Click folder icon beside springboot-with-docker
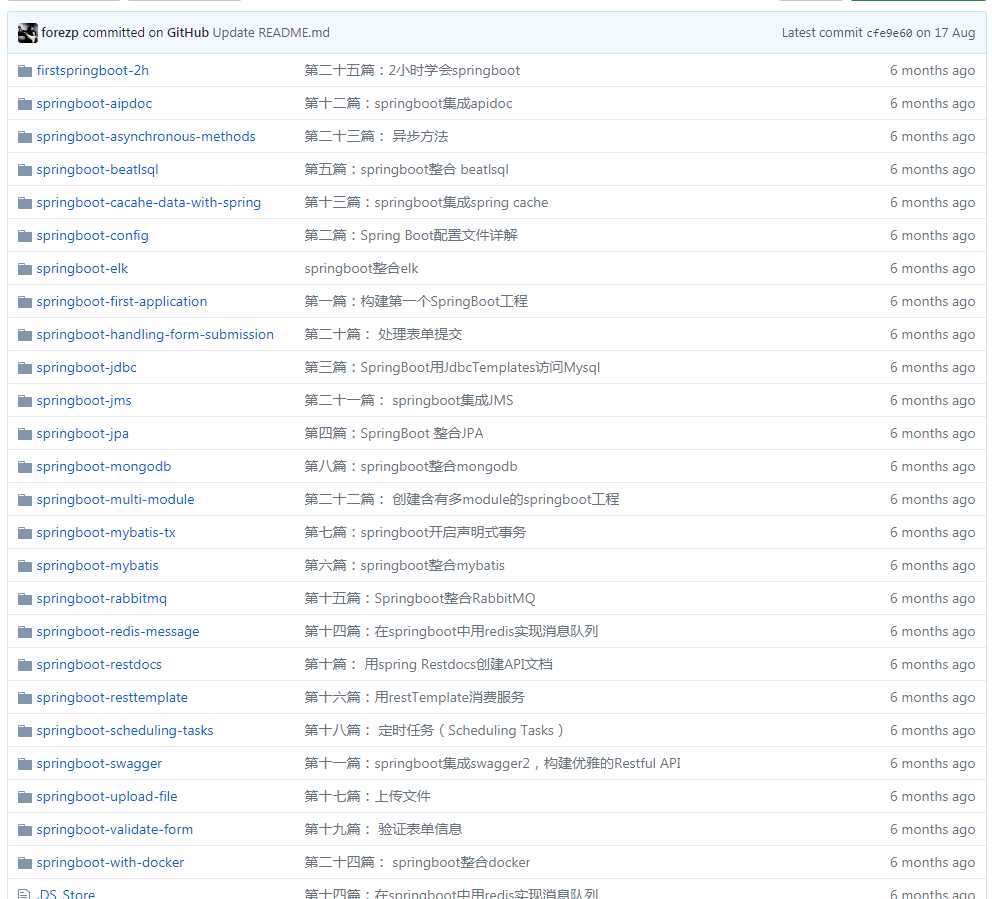992x899 pixels. point(25,863)
